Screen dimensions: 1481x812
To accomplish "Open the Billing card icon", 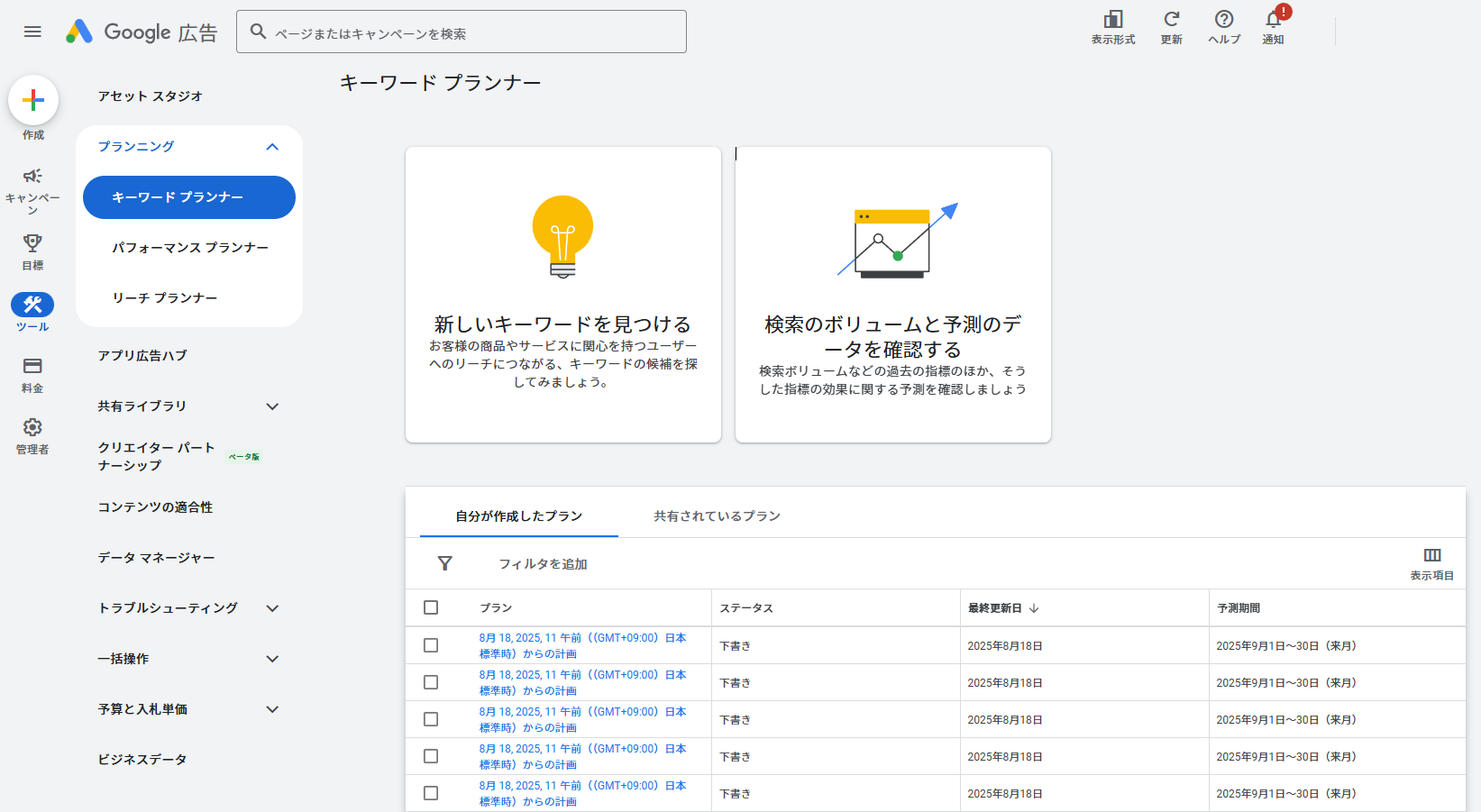I will [32, 366].
